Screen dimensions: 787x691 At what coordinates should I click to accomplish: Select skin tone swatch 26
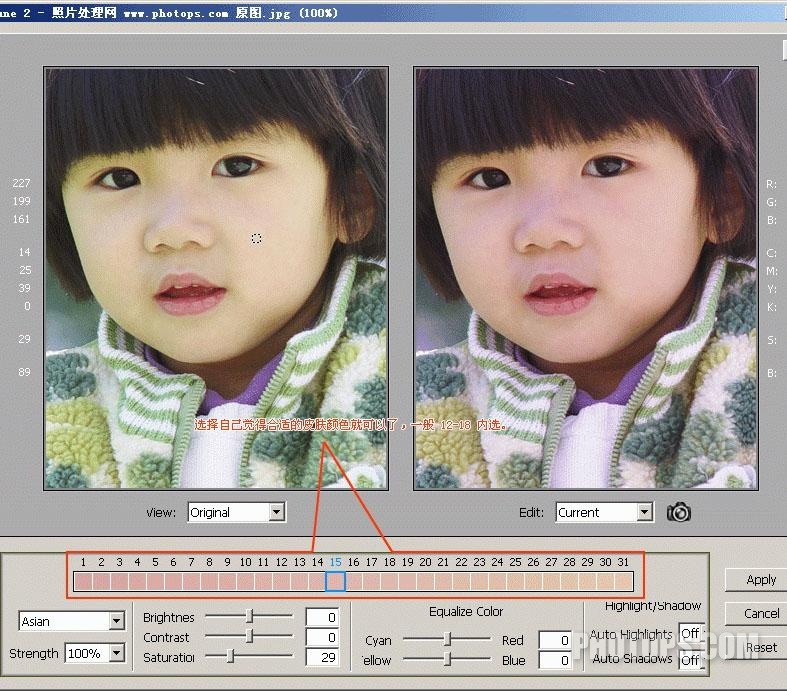(534, 582)
